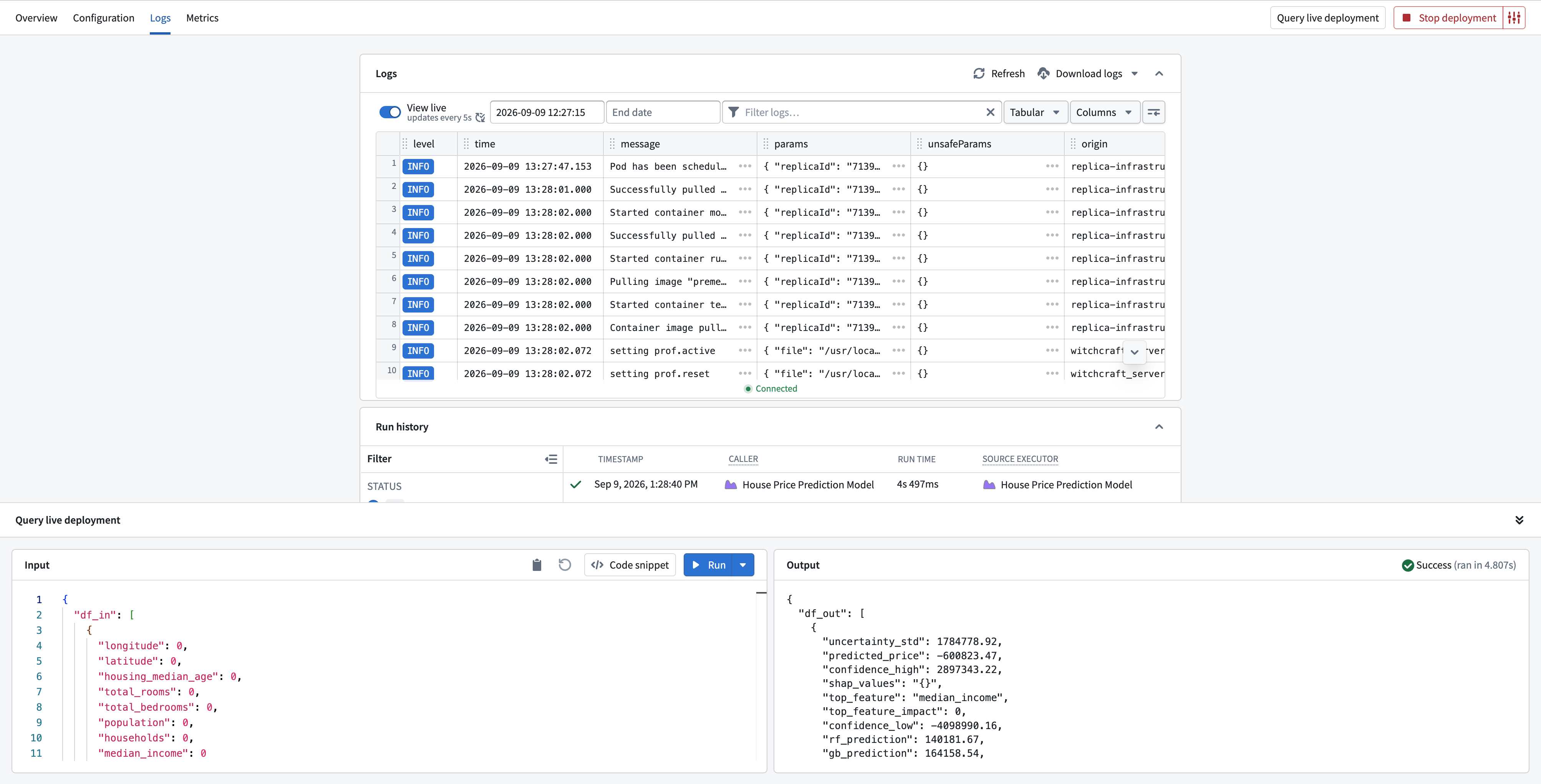The height and width of the screenshot is (784, 1541).
Task: Click the TIMESTAMP column header
Action: 620,459
